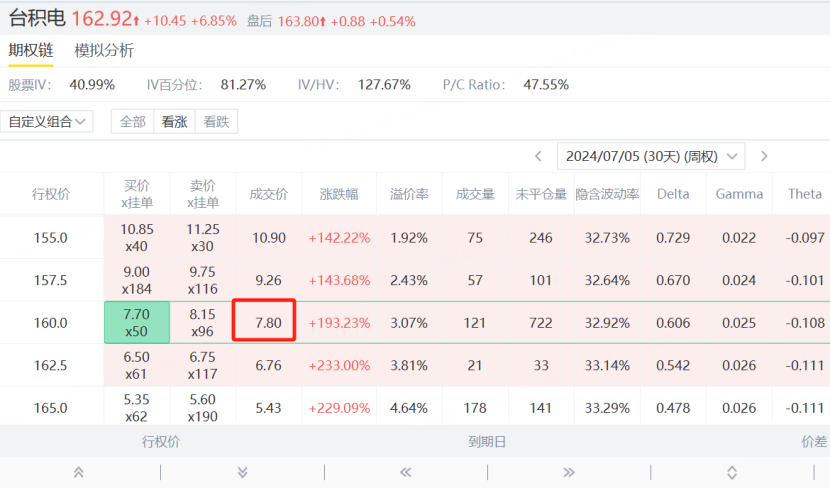Click 成交价 column header
This screenshot has height=488, width=830.
tap(268, 194)
